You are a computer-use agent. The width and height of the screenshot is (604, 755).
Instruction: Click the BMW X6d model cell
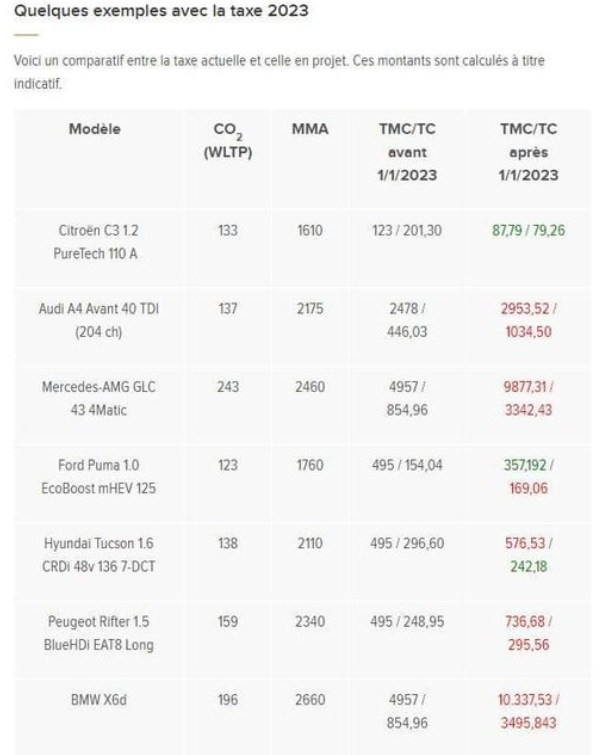(x=98, y=700)
